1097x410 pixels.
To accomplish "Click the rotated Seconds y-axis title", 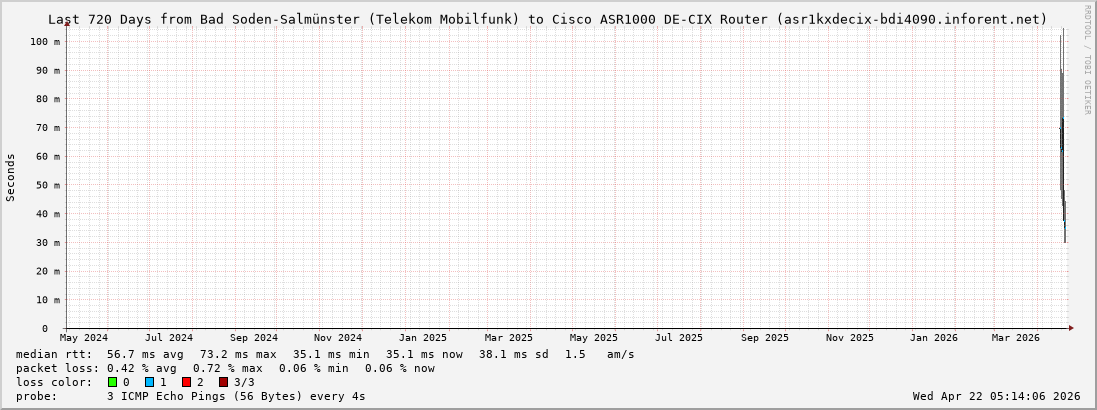I will coord(11,177).
